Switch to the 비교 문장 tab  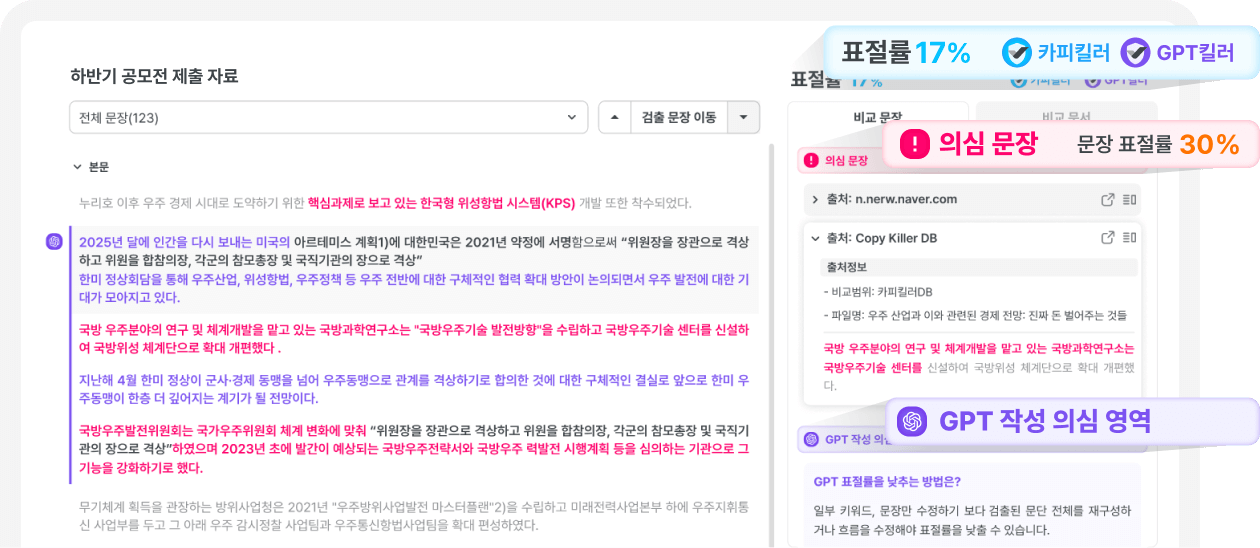click(877, 116)
